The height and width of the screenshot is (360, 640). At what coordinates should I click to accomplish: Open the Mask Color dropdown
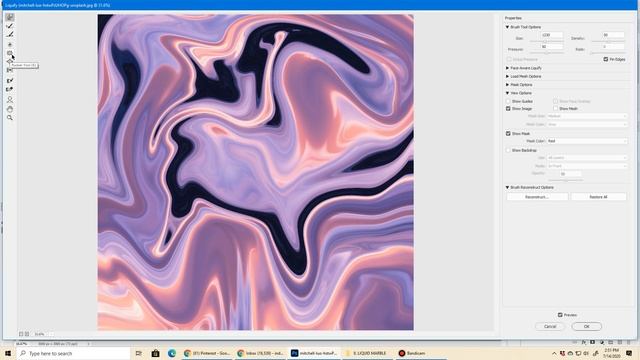coord(587,141)
